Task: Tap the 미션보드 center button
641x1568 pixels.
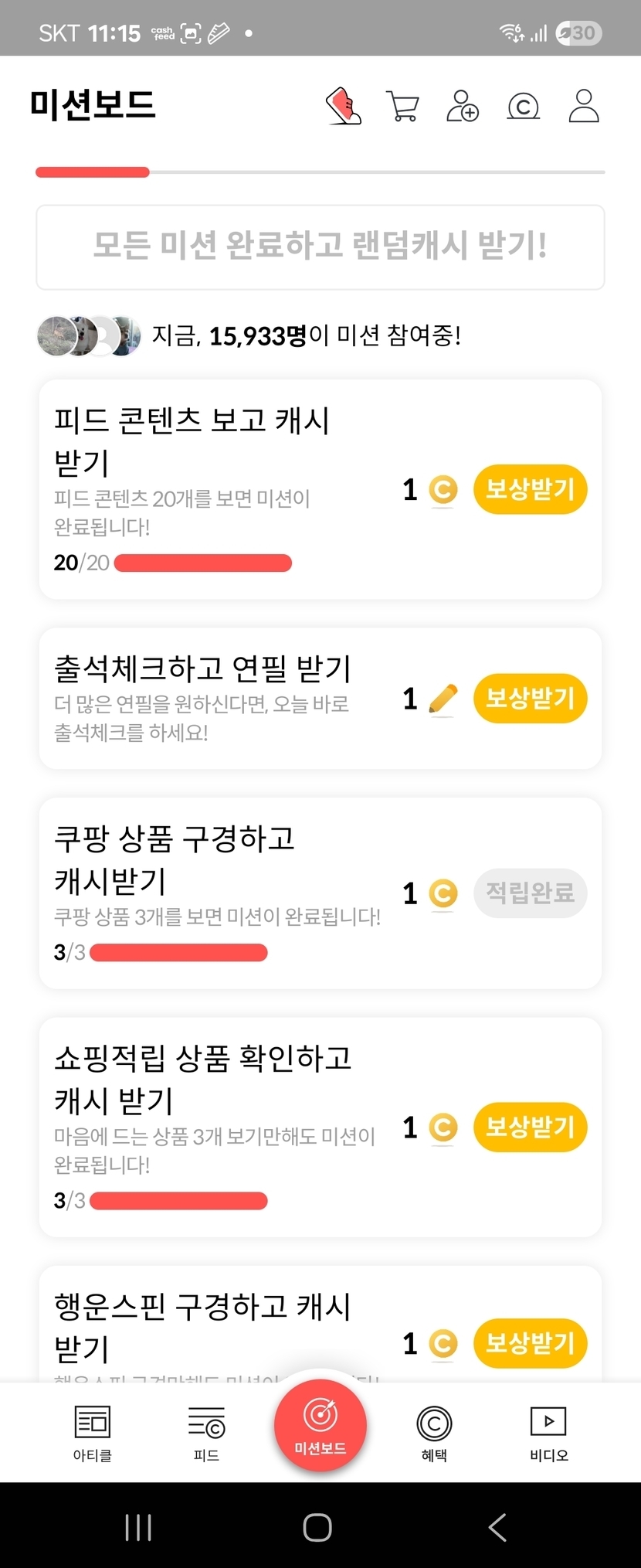Action: coord(320,1425)
